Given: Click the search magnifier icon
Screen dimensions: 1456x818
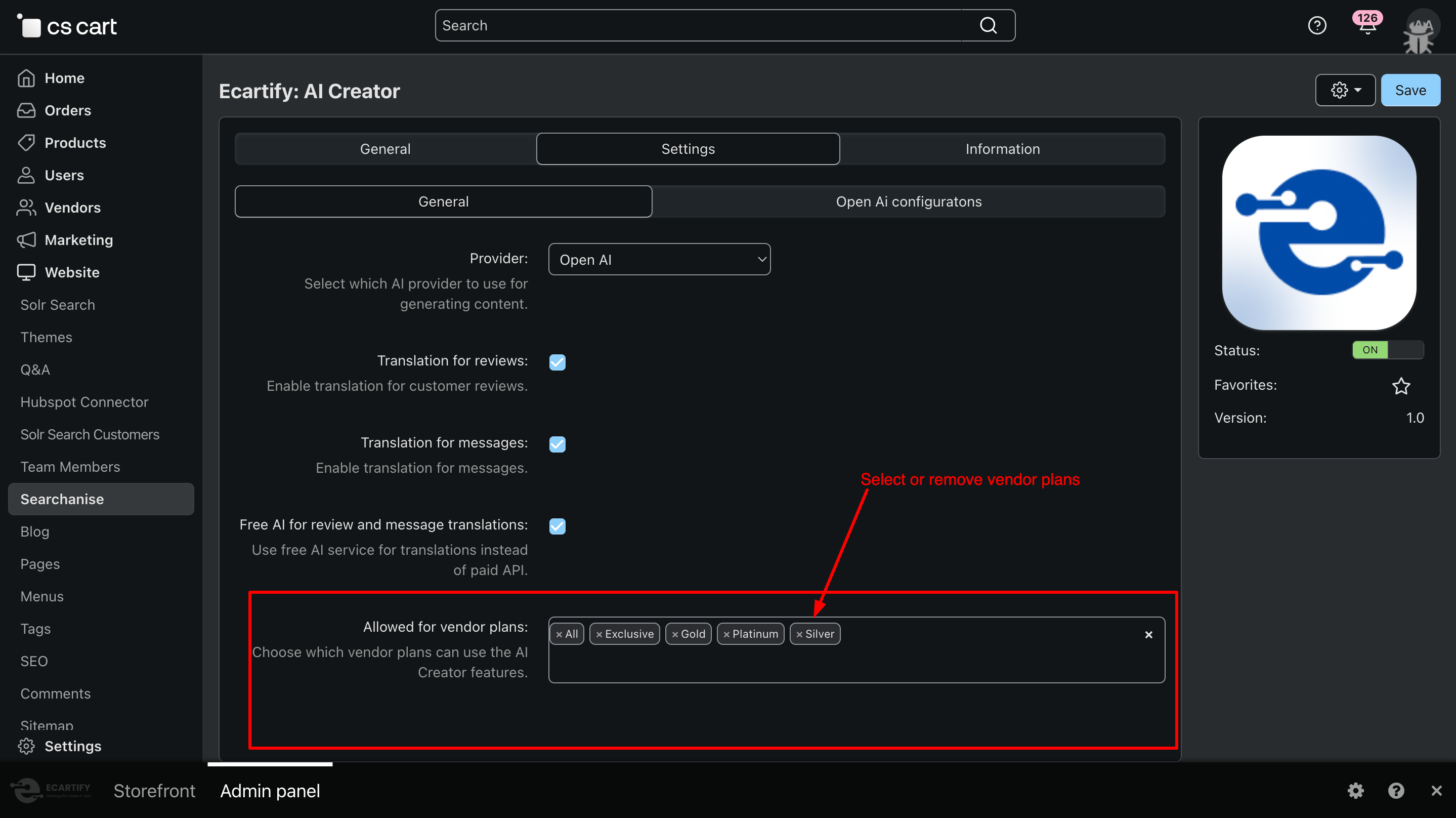Looking at the screenshot, I should coord(988,25).
